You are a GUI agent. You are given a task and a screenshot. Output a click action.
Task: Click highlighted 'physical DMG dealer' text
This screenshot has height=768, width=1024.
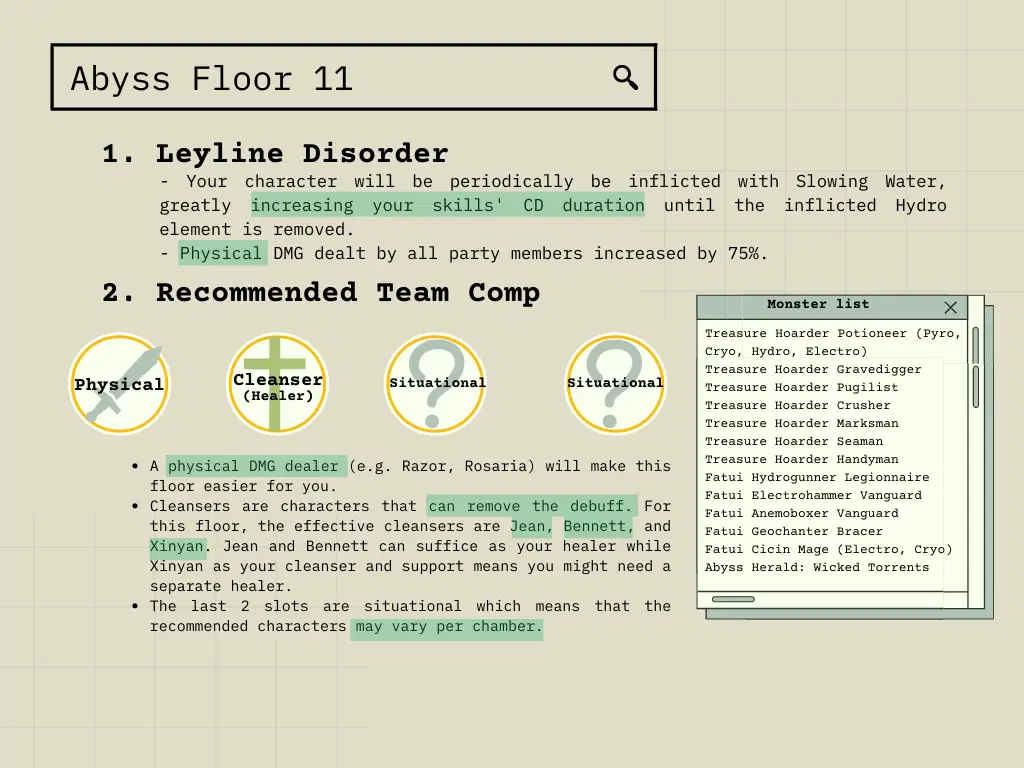pos(256,466)
